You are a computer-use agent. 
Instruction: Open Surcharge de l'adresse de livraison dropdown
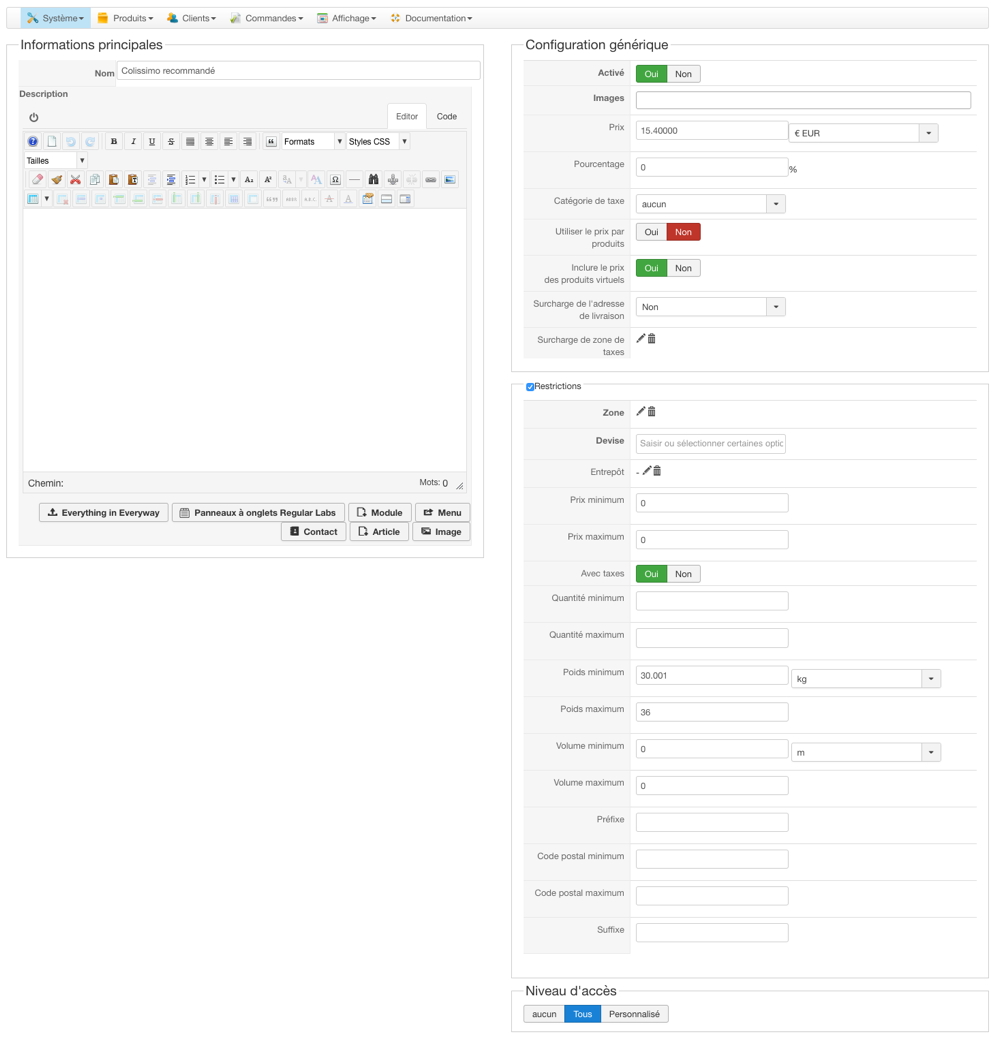(711, 307)
